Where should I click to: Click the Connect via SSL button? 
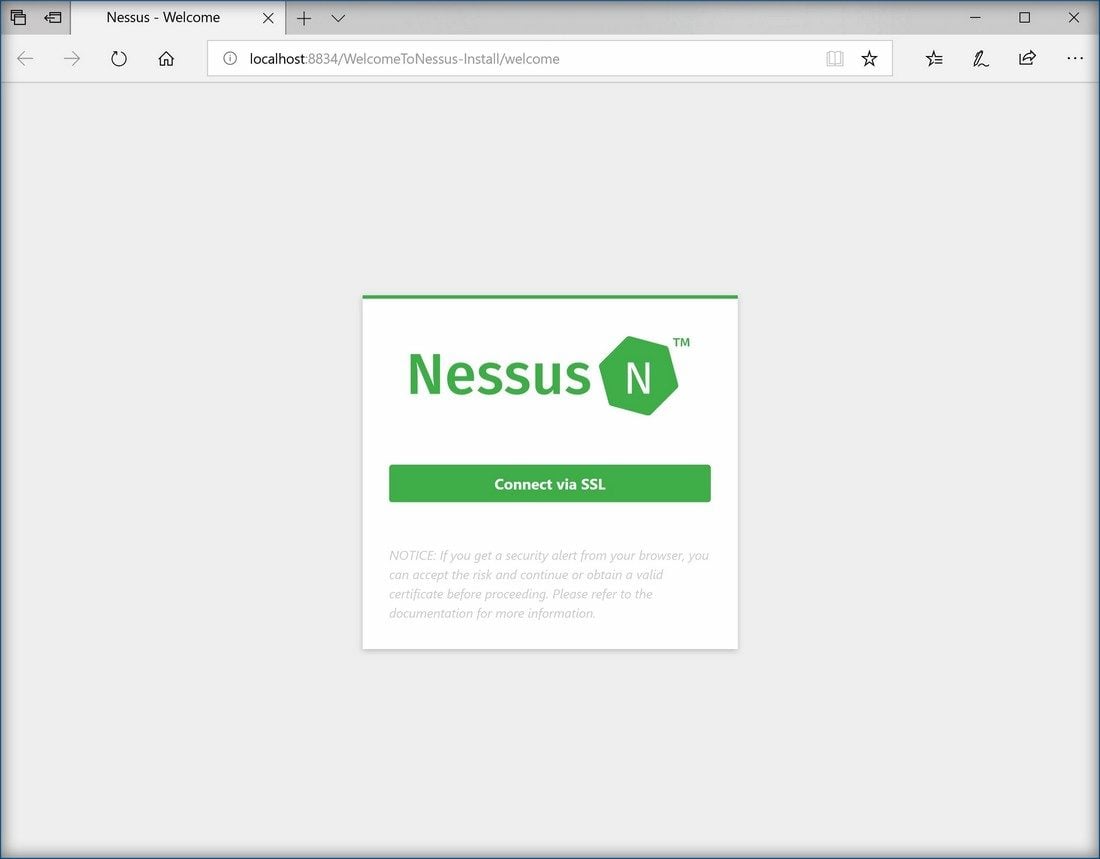pos(549,484)
